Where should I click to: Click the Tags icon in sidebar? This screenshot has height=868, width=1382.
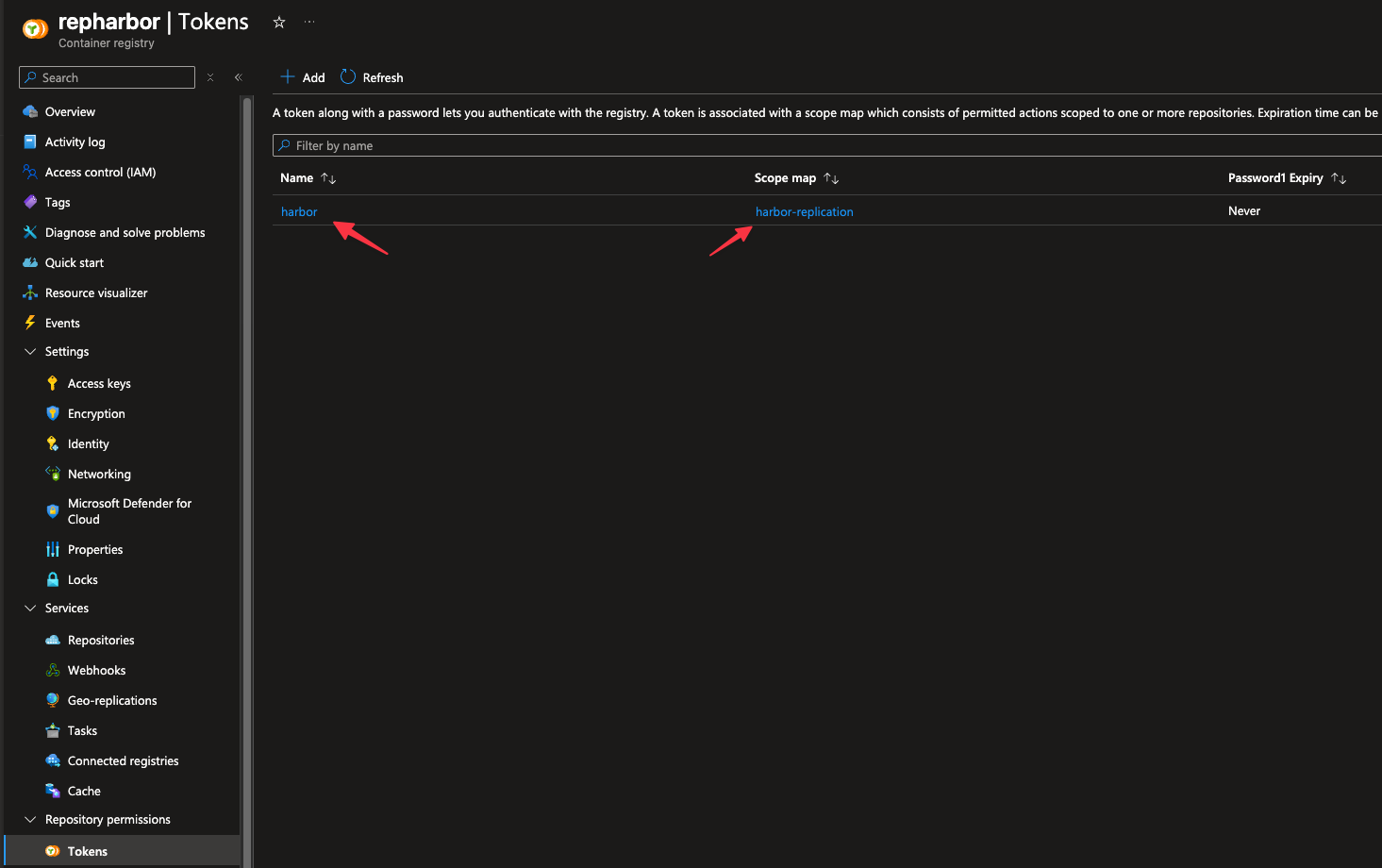point(30,202)
